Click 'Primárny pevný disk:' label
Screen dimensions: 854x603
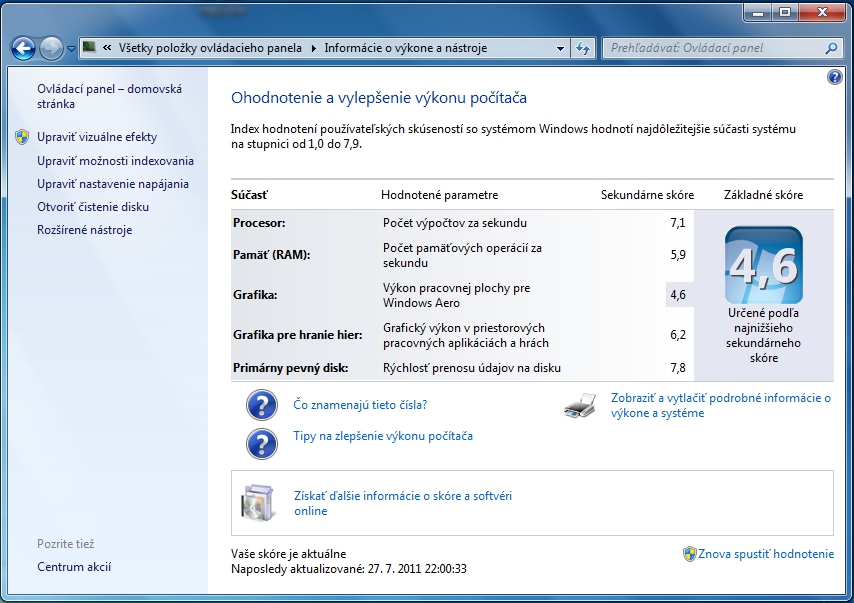(290, 368)
